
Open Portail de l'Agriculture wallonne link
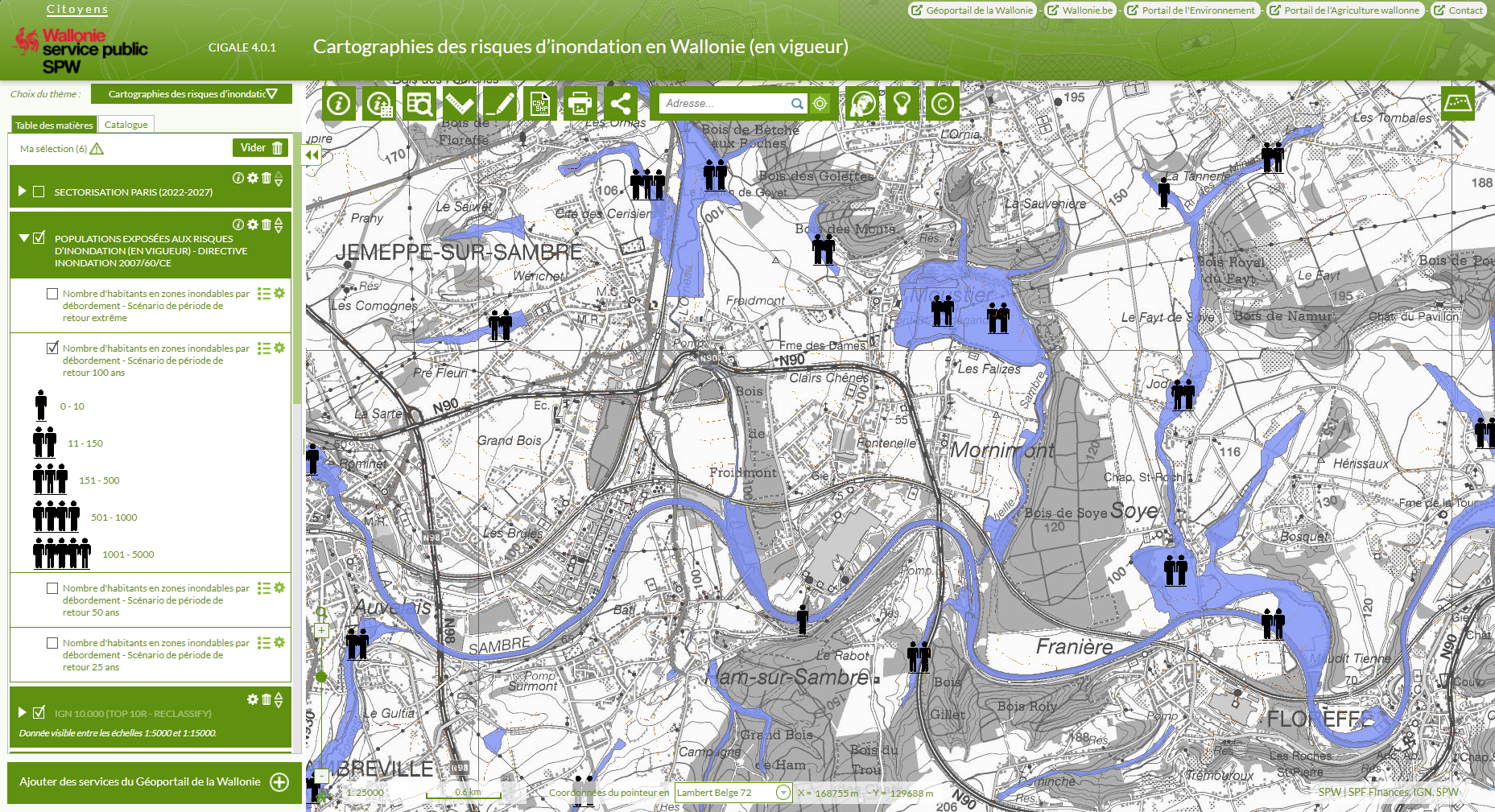click(1344, 10)
